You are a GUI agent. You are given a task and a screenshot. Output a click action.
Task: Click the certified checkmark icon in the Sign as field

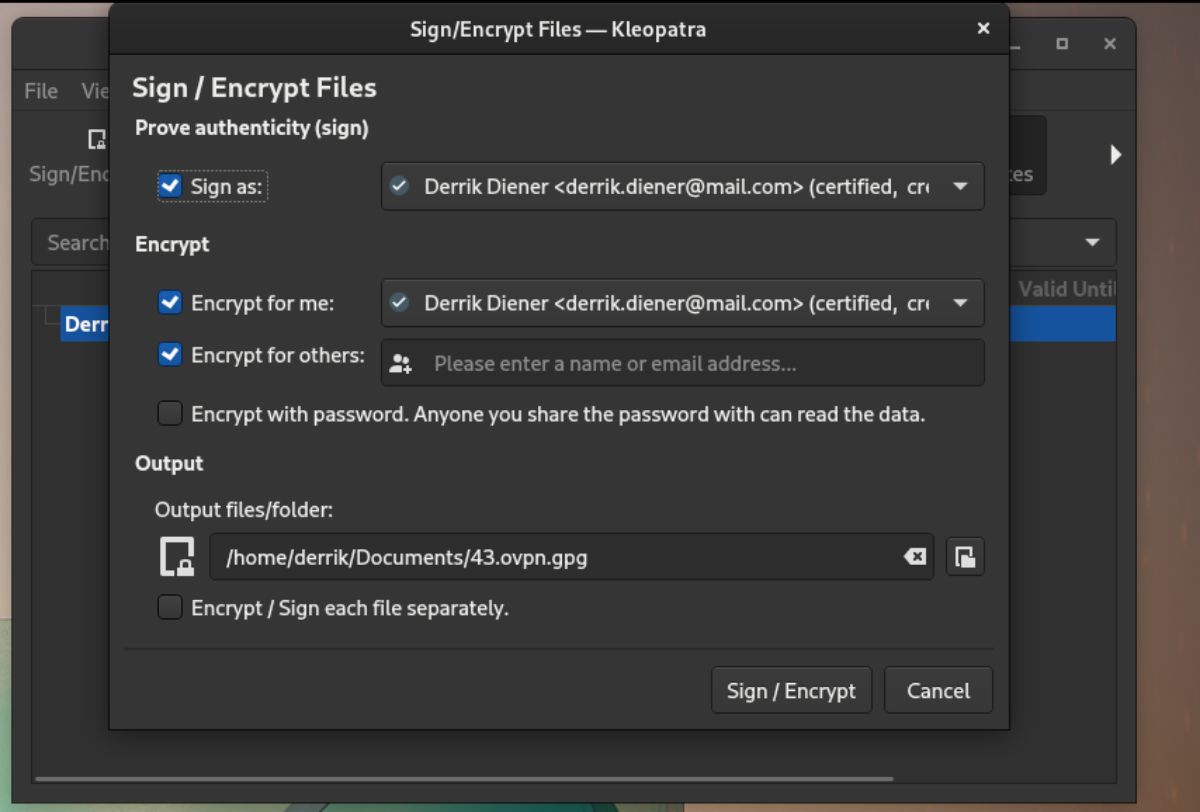pyautogui.click(x=399, y=186)
